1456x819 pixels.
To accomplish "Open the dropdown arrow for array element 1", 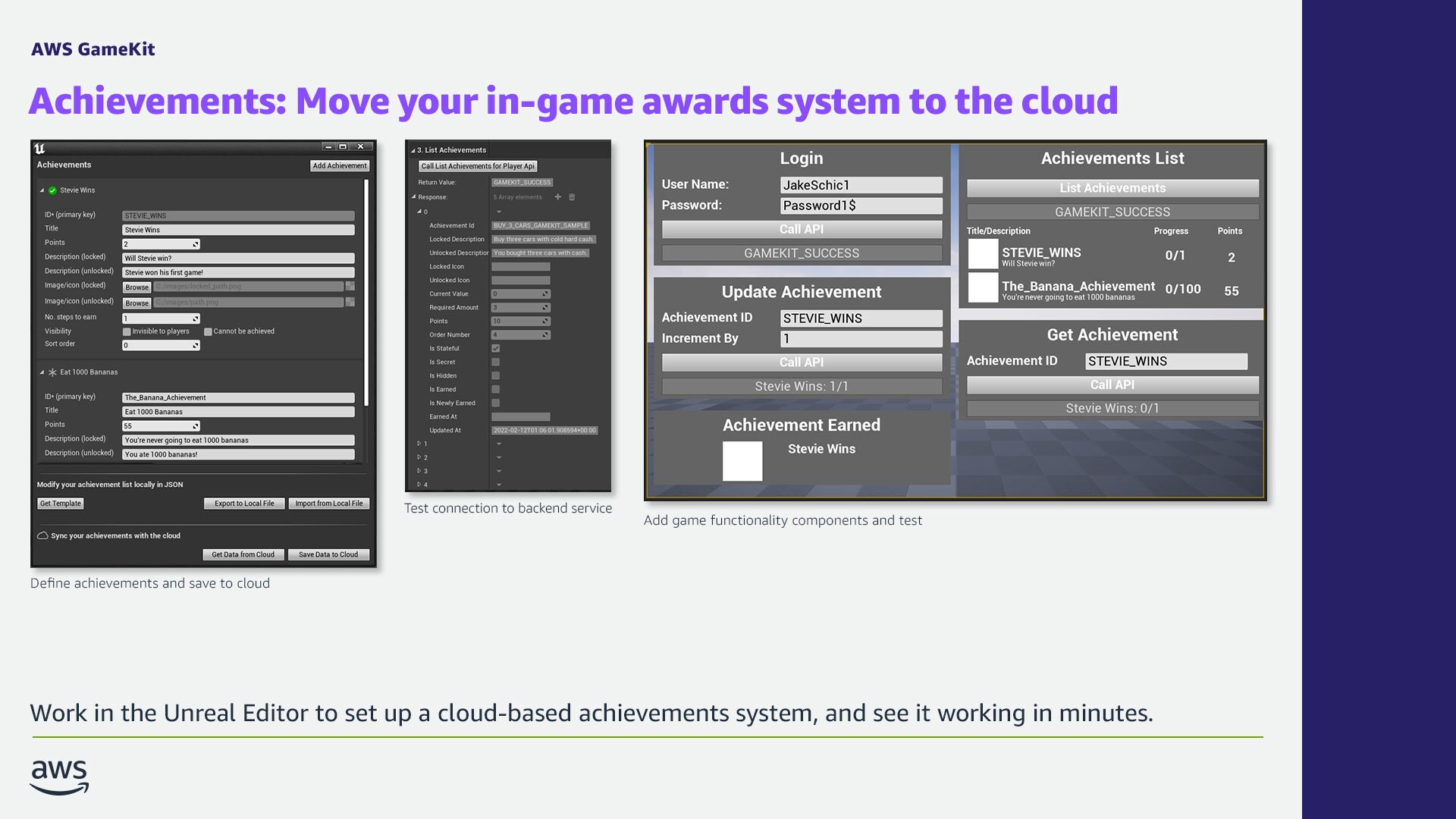I will tap(499, 444).
